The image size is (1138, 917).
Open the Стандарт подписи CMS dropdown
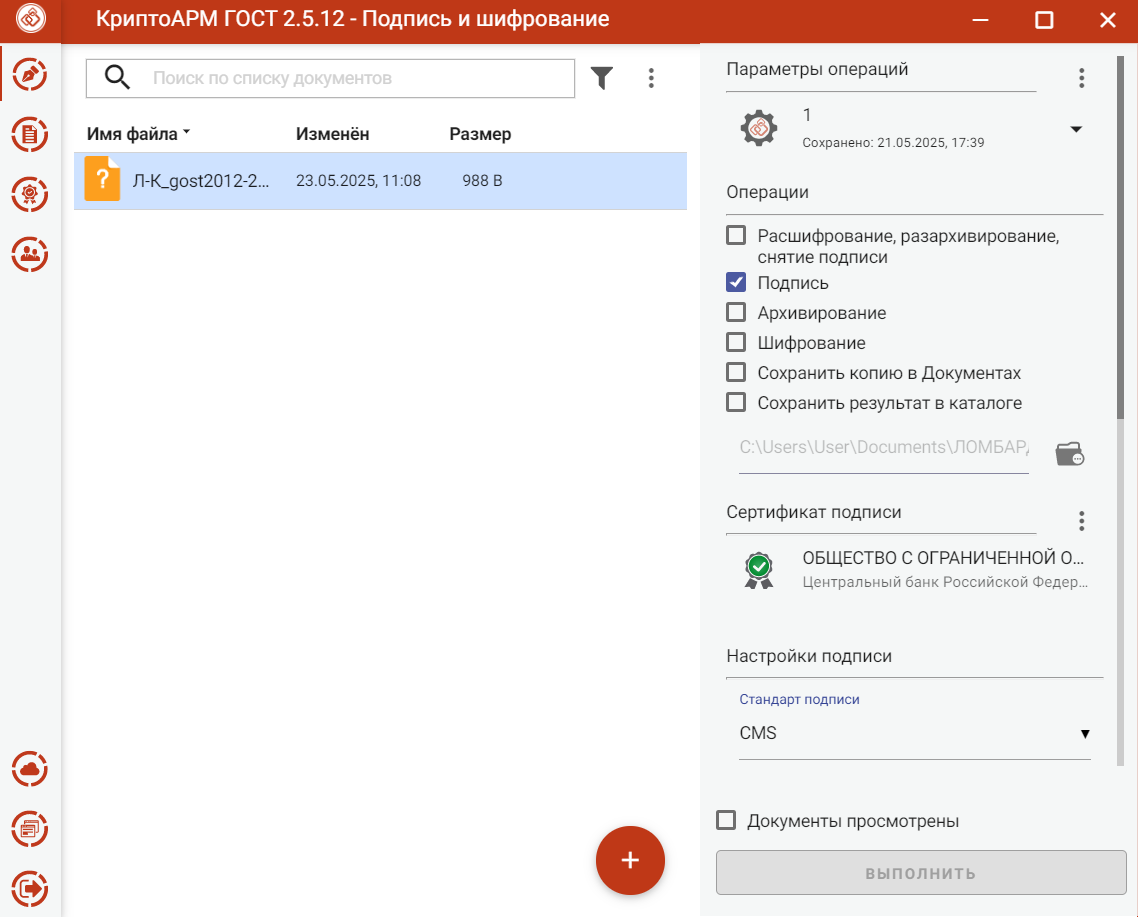click(914, 733)
